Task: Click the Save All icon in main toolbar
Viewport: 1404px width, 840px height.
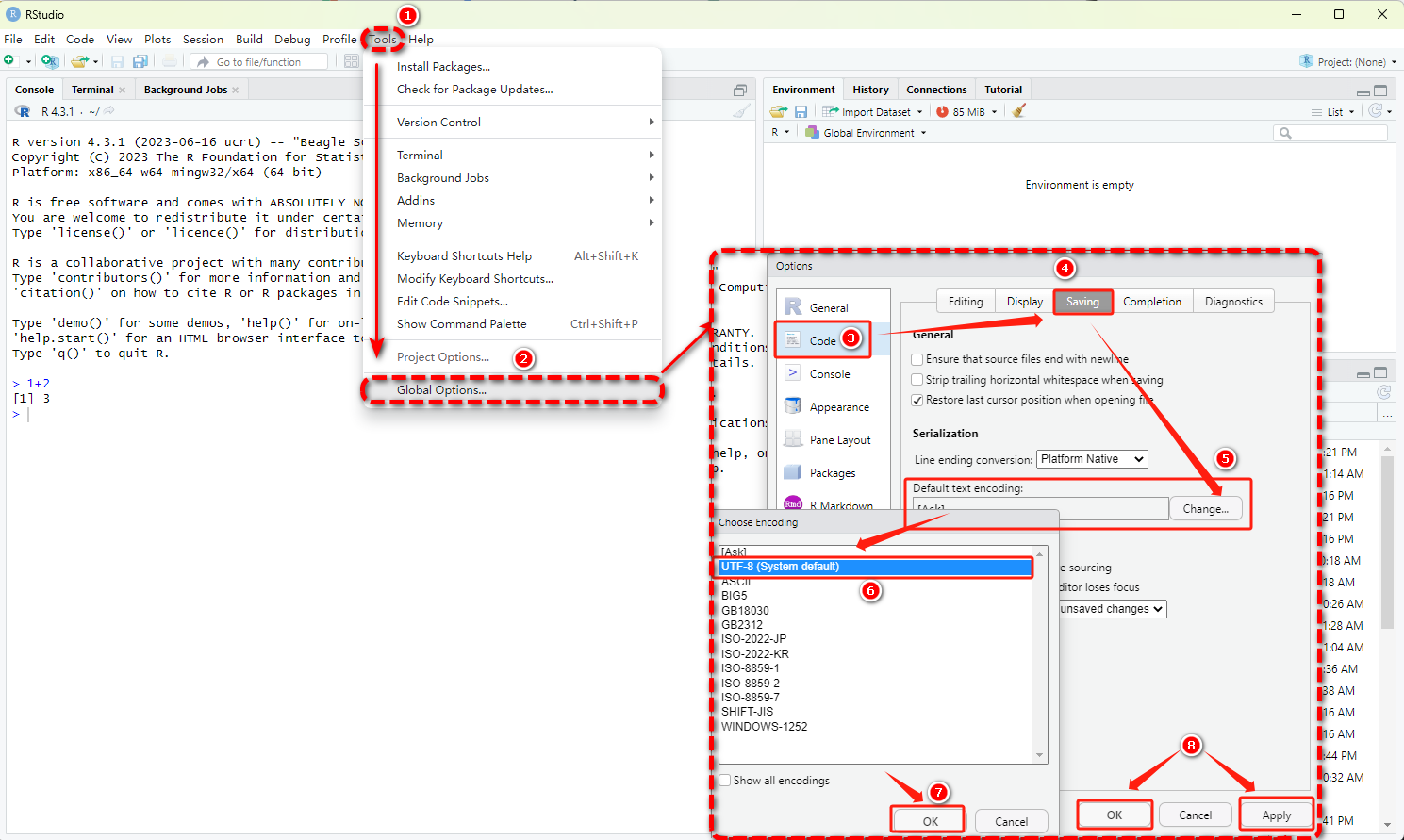Action: point(140,61)
